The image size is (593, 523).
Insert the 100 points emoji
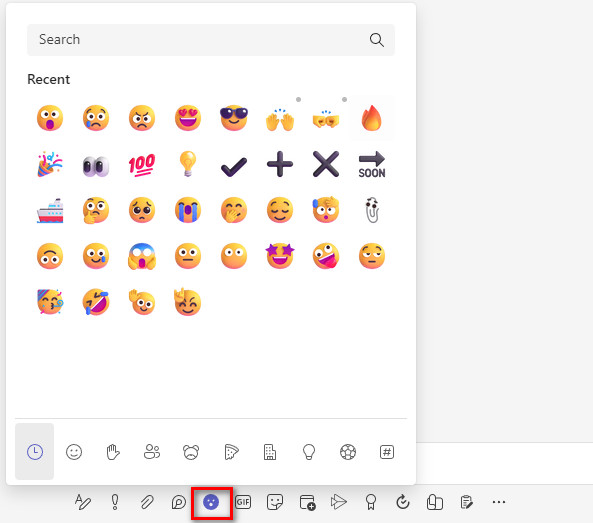[x=142, y=165]
